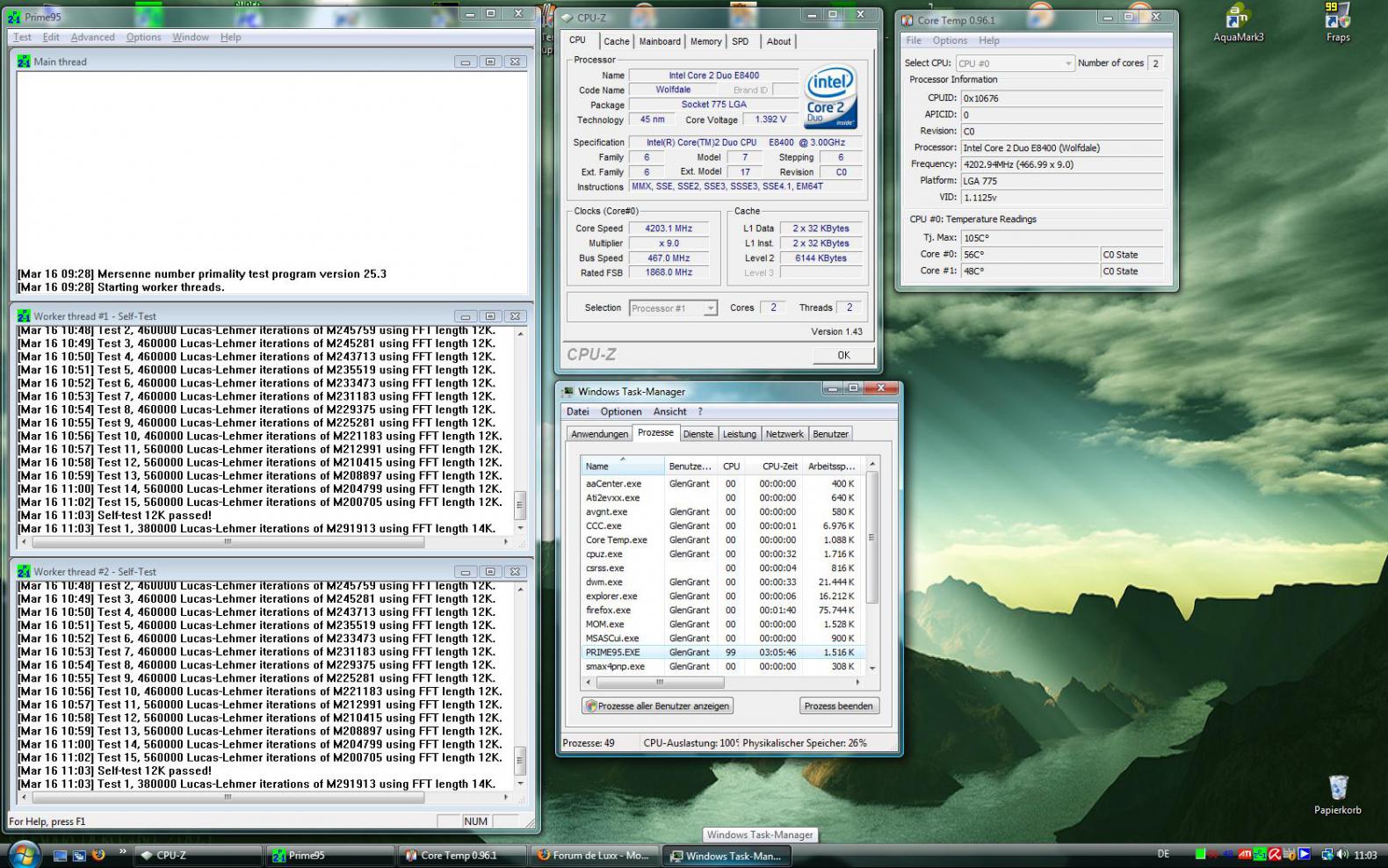This screenshot has height=868, width=1388.
Task: Open the Processor #1 selection dropdown in CPU-Z
Action: [x=673, y=308]
